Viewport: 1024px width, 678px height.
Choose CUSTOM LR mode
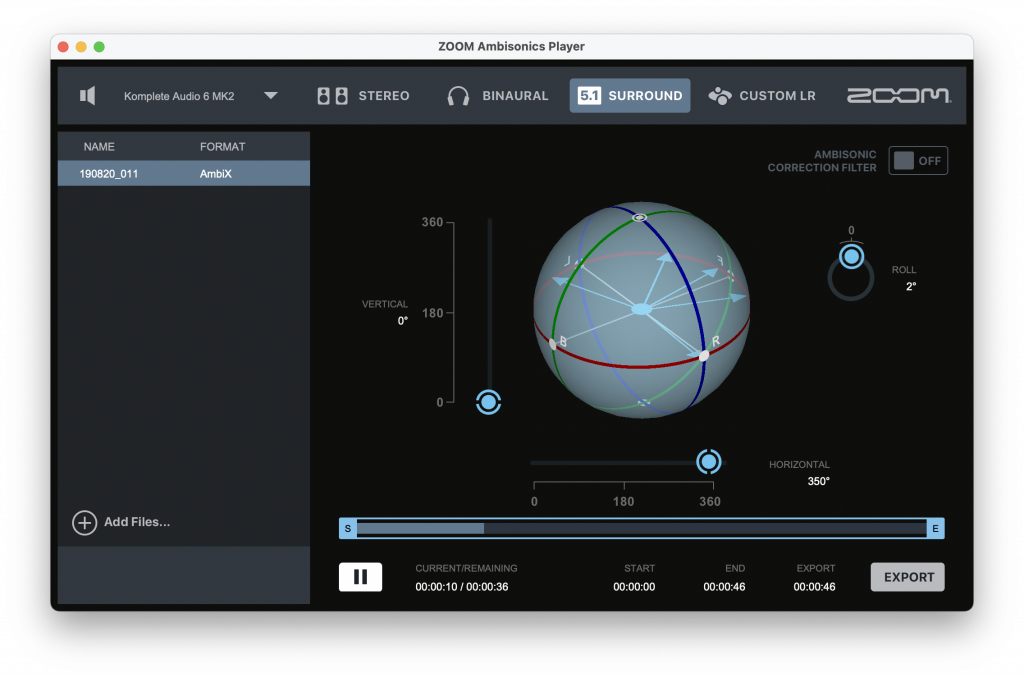pyautogui.click(x=762, y=96)
